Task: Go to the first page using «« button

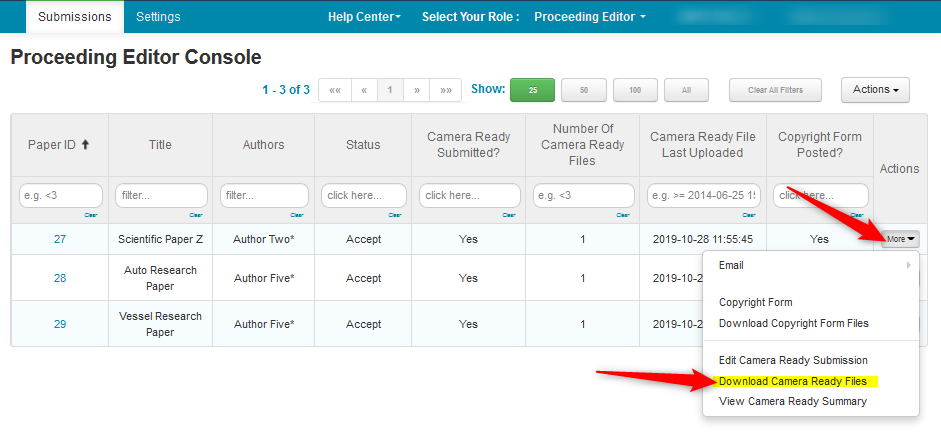Action: [334, 90]
